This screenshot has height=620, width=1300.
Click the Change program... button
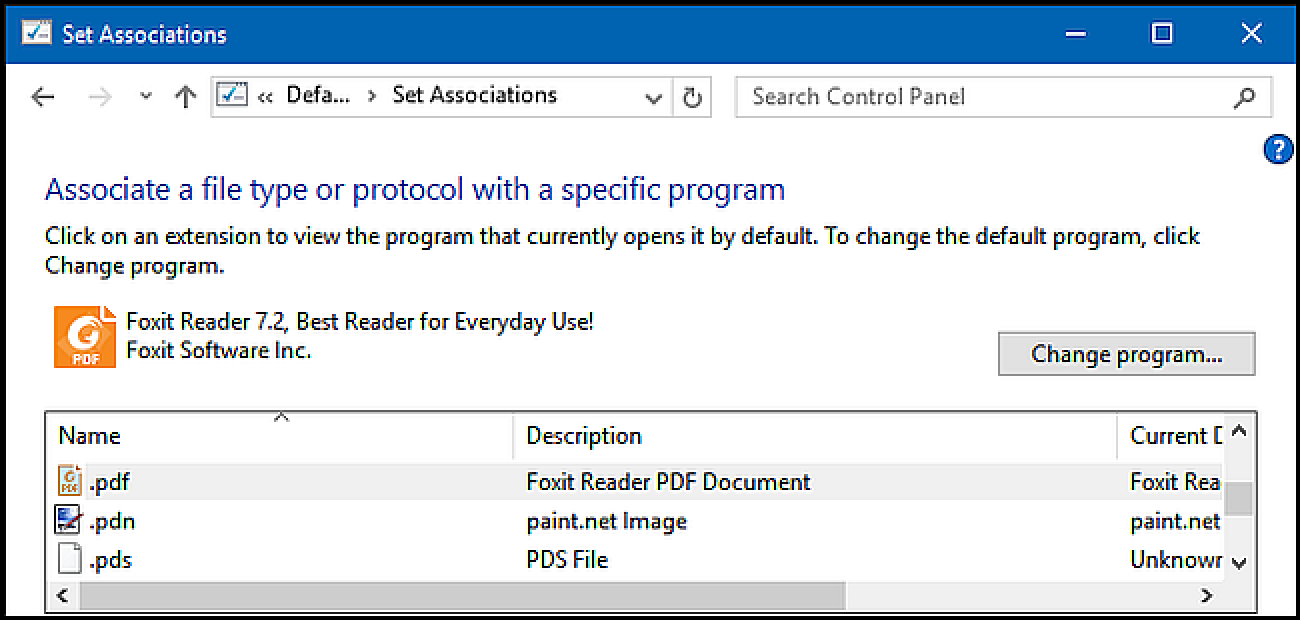click(1126, 354)
